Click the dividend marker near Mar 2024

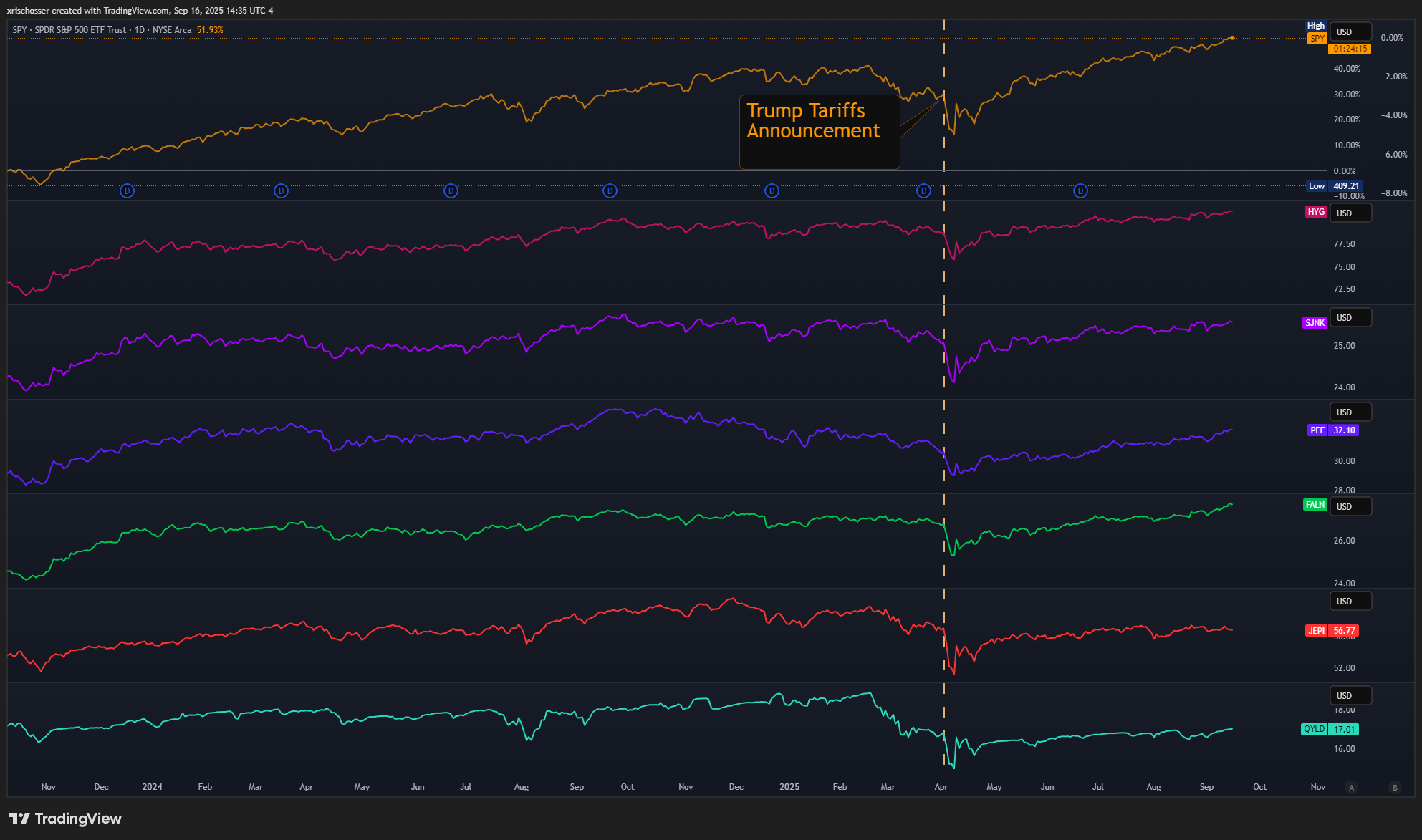pos(282,191)
